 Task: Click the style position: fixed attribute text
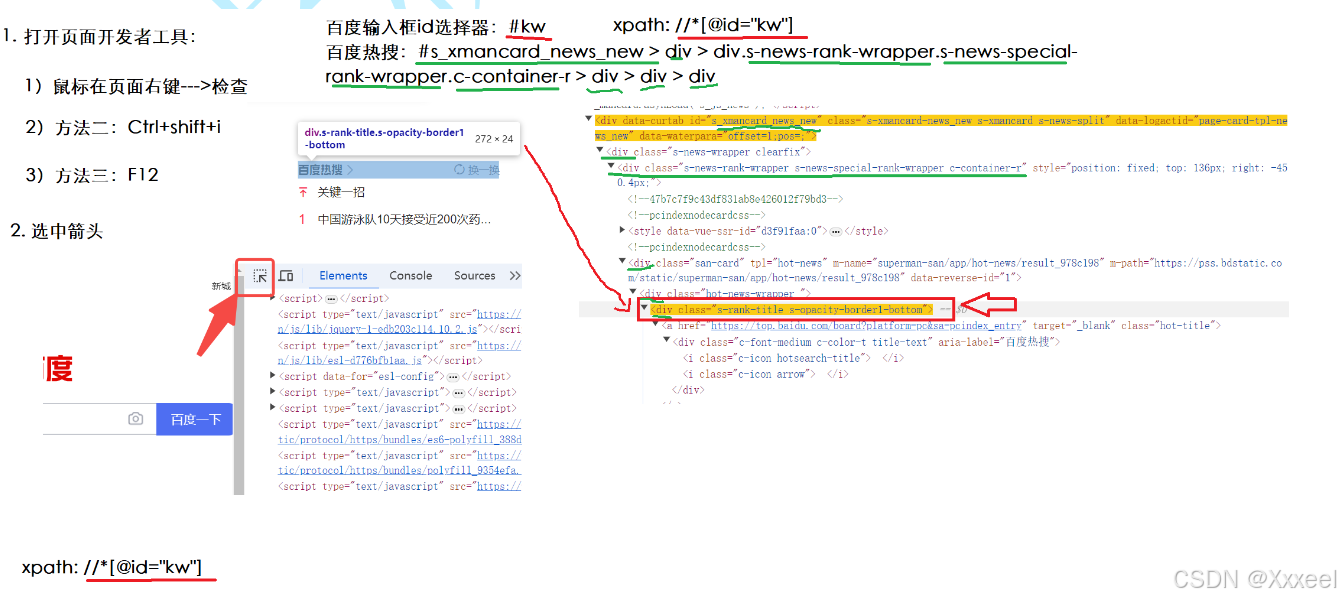(x=1160, y=168)
